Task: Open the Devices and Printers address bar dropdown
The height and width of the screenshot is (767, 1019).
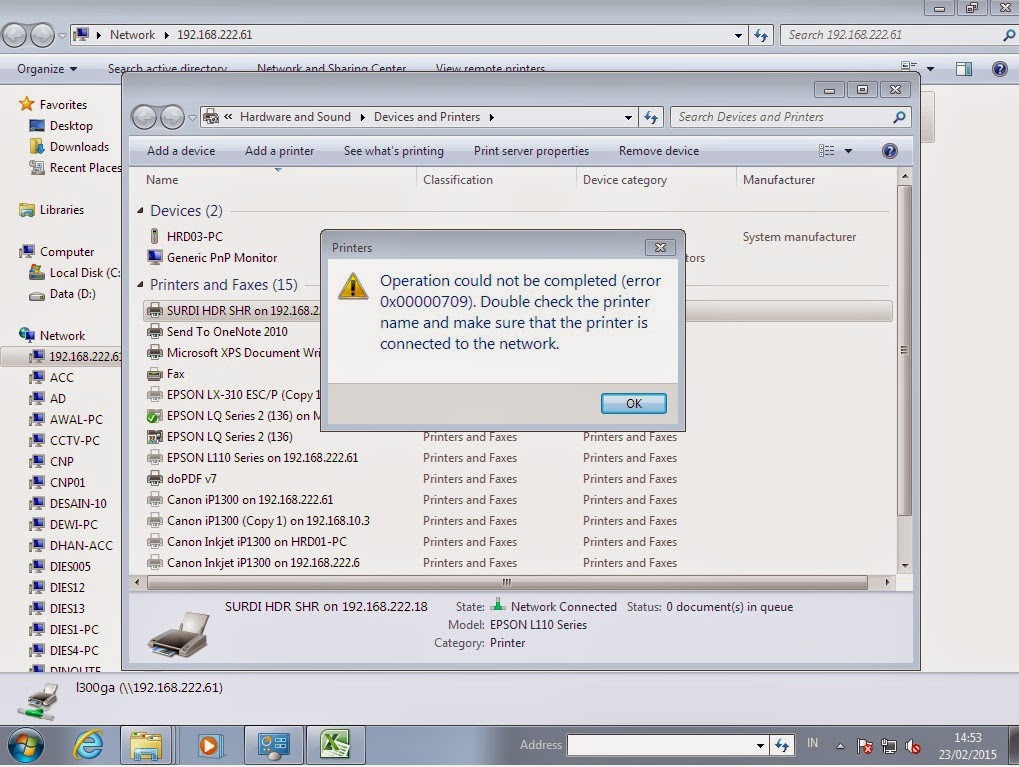Action: [x=628, y=118]
